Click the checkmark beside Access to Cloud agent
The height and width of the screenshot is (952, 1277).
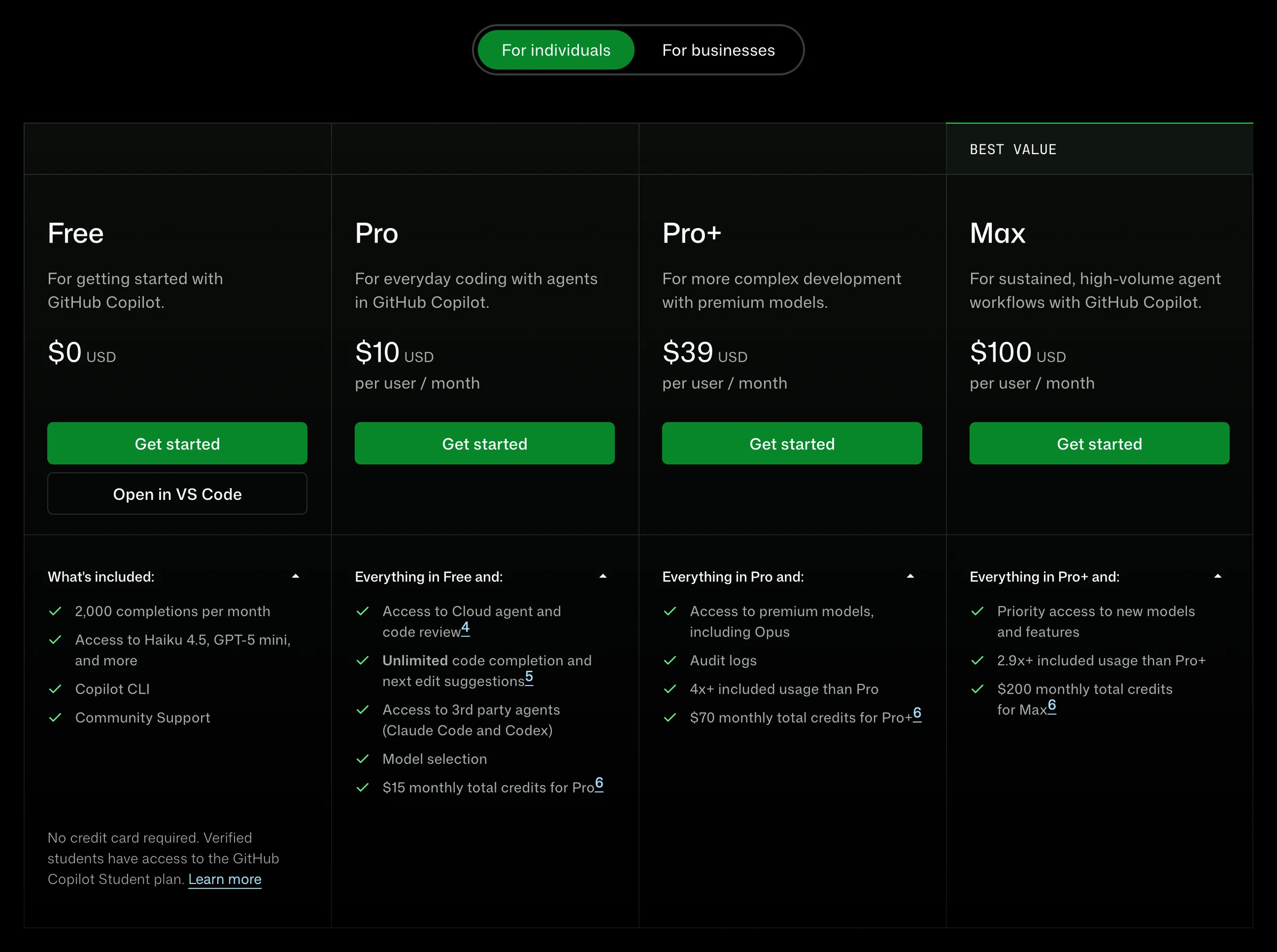click(x=363, y=612)
